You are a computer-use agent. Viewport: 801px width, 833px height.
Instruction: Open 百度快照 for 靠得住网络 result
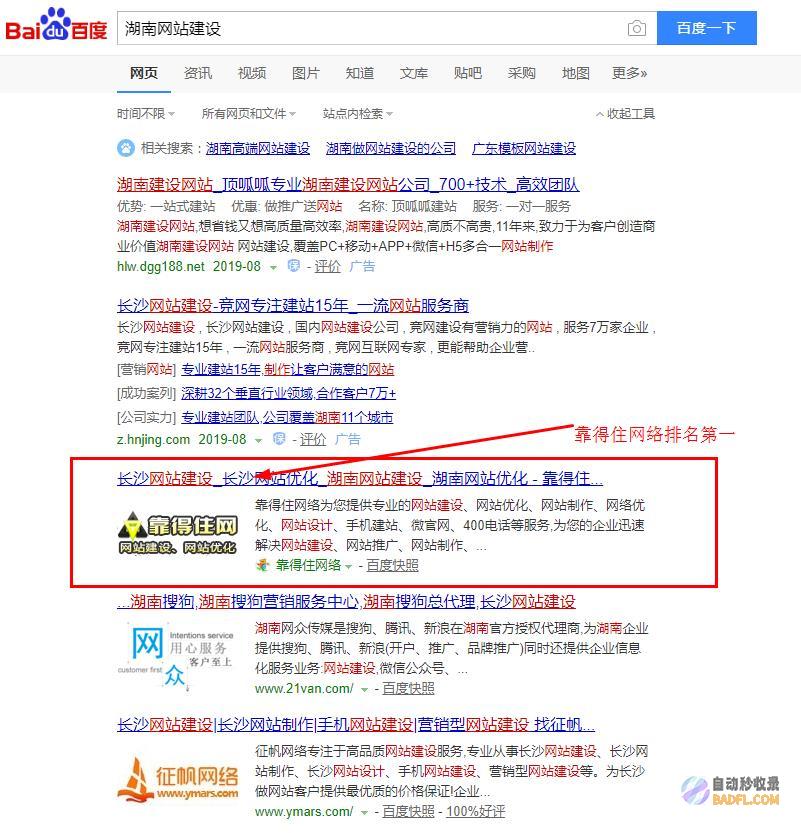point(393,566)
